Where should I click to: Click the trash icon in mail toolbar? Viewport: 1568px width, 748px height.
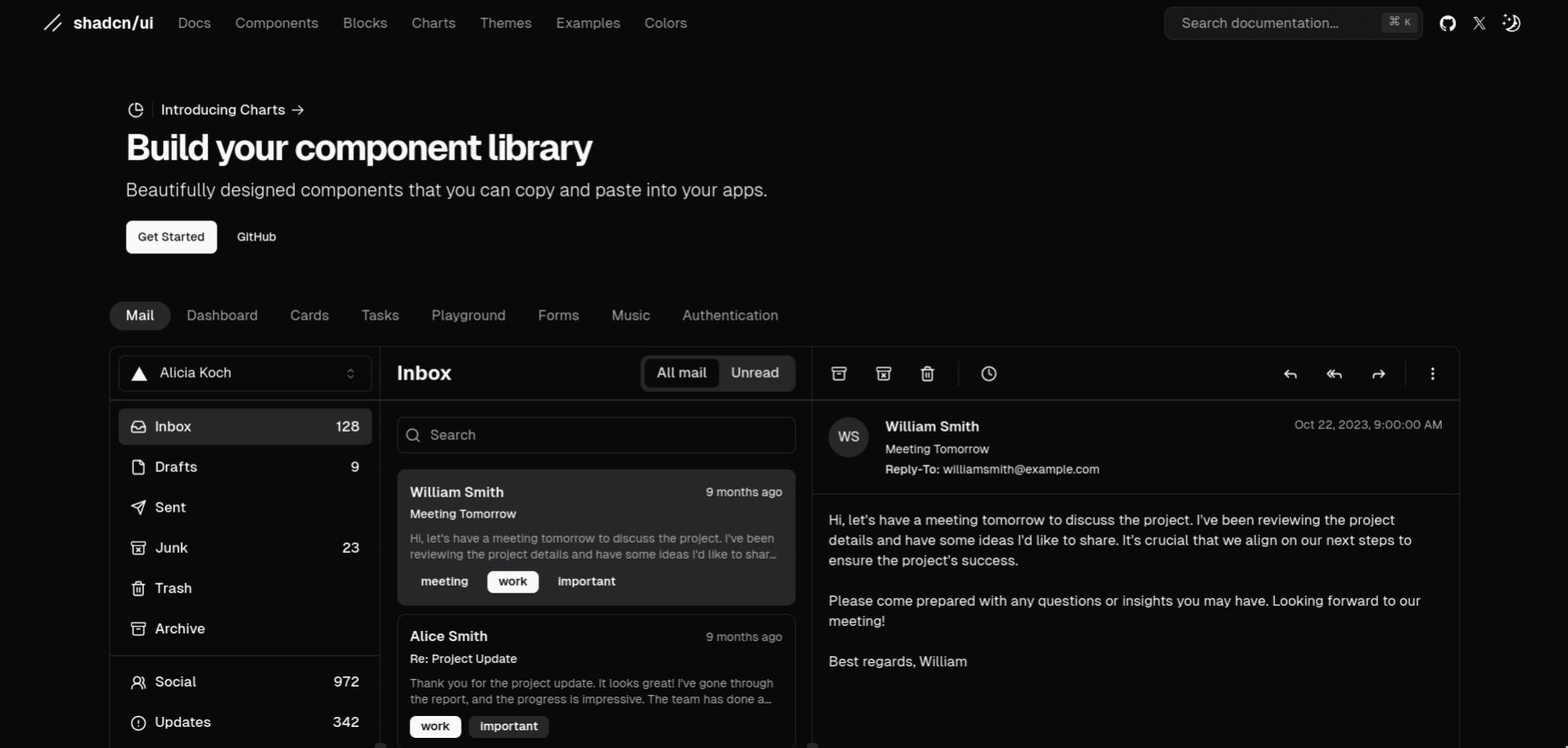tap(928, 374)
